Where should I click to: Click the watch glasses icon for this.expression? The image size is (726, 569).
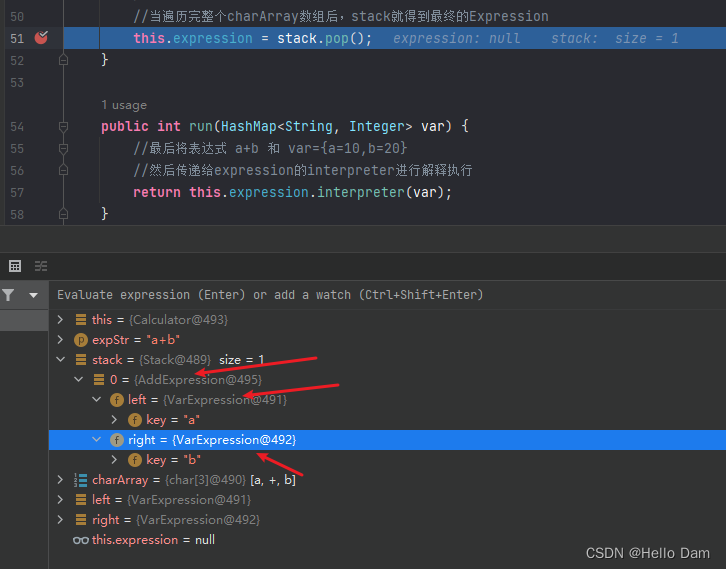point(81,540)
